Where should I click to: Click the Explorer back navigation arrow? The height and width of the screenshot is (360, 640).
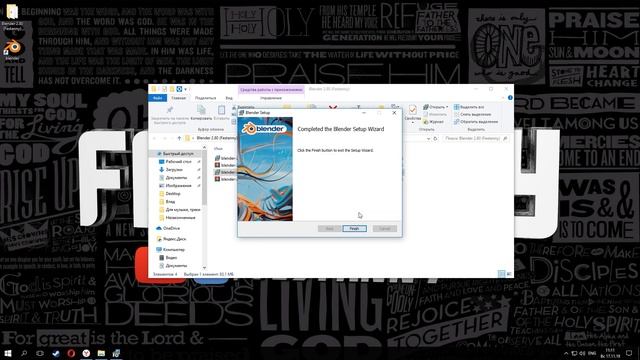pyautogui.click(x=155, y=138)
